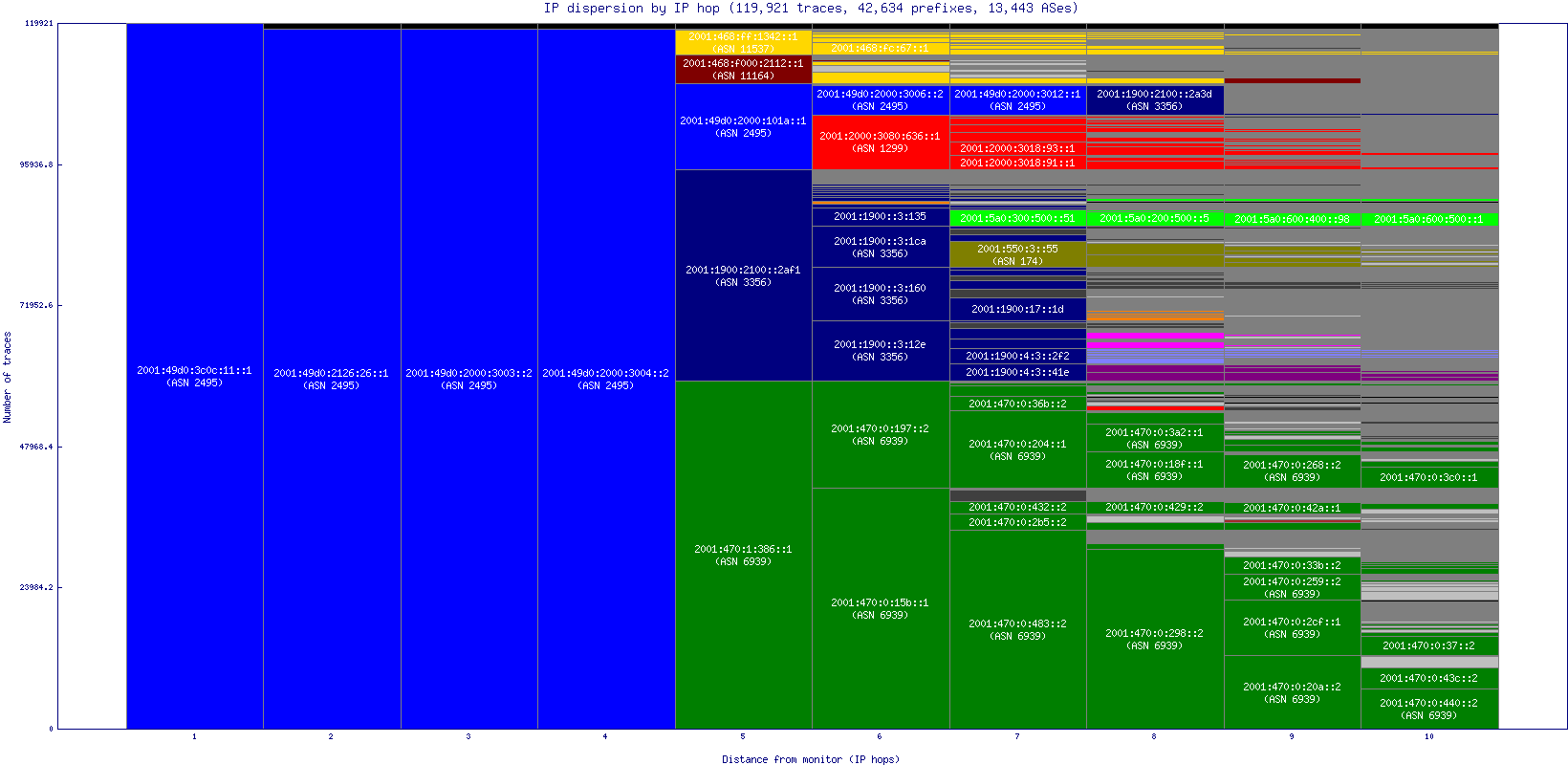Click block 2001:470:0:36b::2
Image resolution: width=1568 pixels, height=765 pixels.
point(1018,404)
